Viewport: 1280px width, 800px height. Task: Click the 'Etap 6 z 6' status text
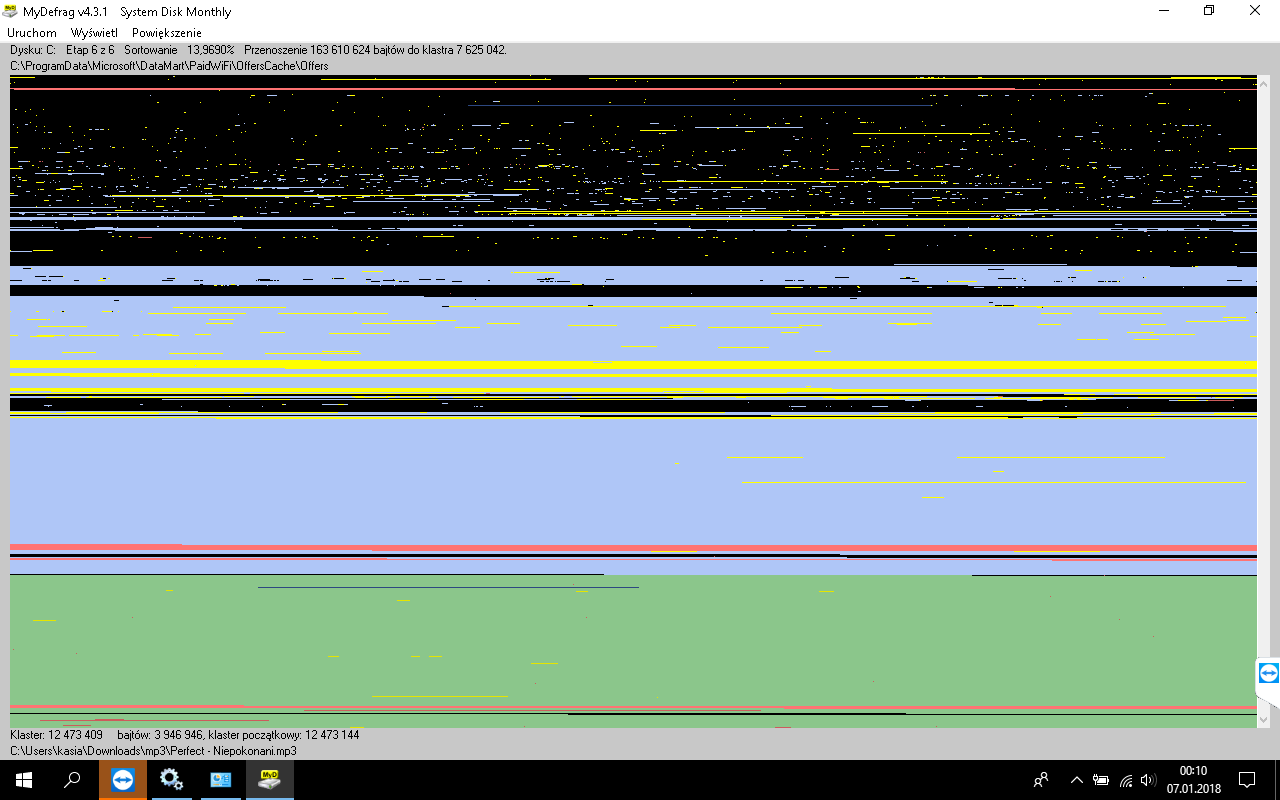[x=90, y=49]
